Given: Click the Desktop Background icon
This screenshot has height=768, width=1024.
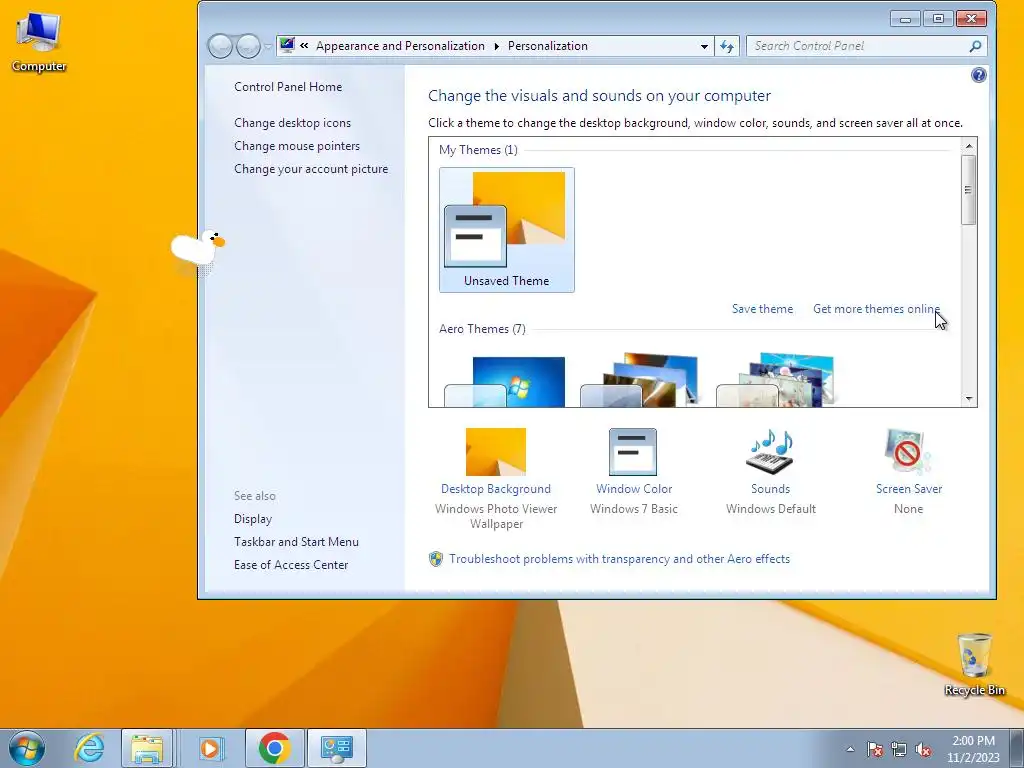Looking at the screenshot, I should tap(496, 451).
